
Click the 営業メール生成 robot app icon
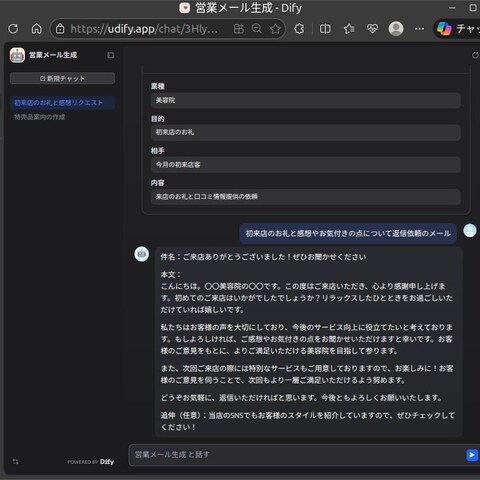point(17,55)
